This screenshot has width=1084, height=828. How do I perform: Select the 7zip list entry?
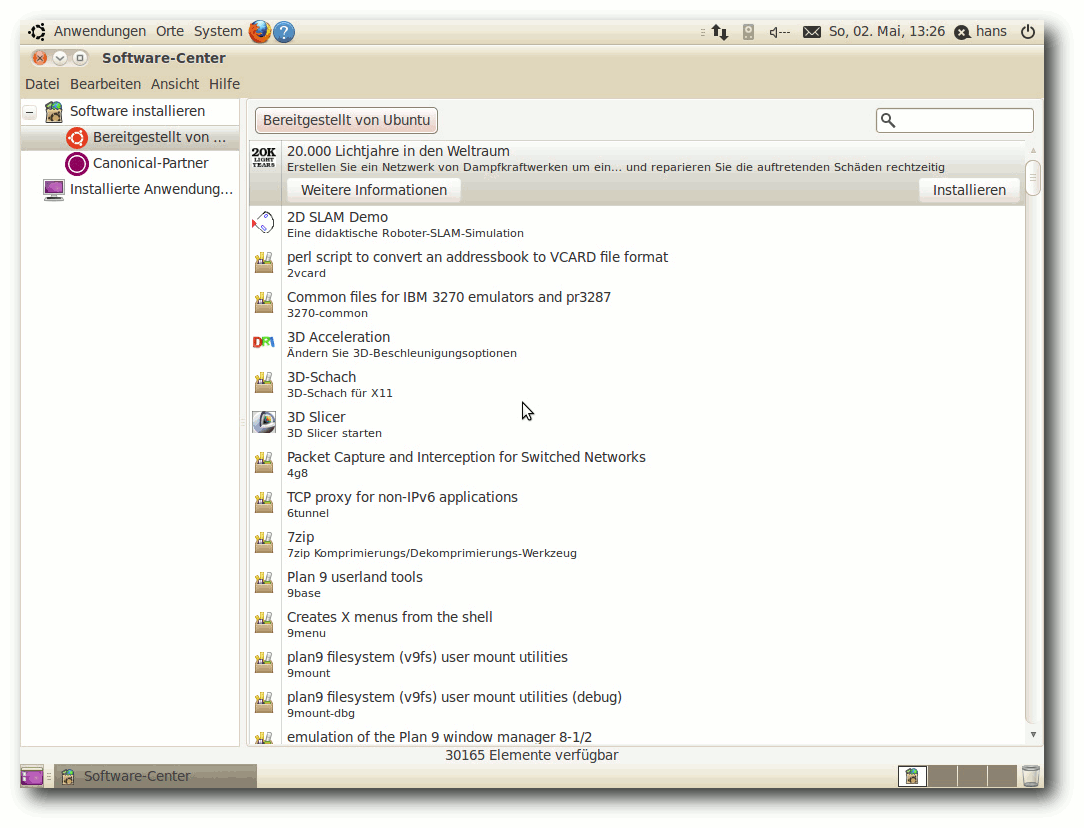point(637,544)
